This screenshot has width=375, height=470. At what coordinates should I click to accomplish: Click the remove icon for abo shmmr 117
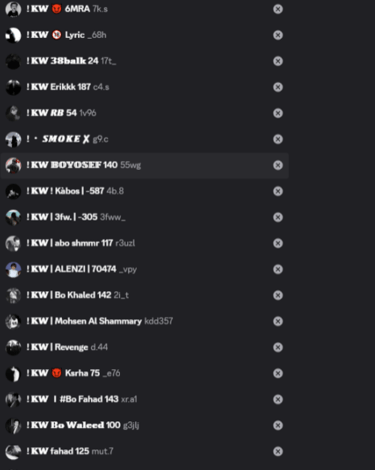coord(278,243)
